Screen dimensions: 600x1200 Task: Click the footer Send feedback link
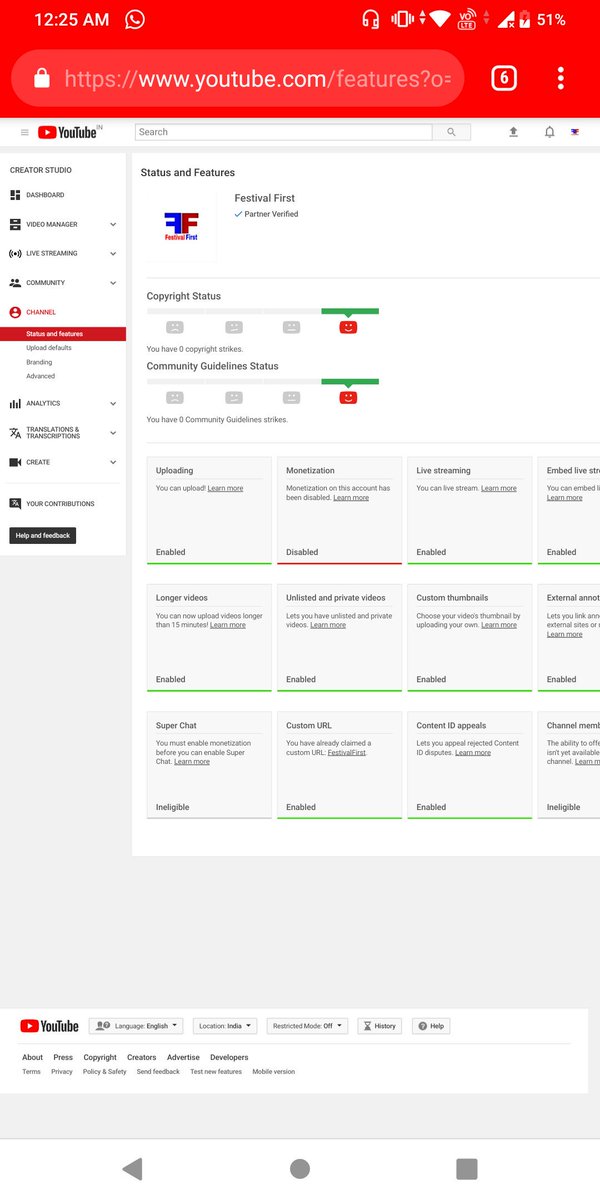tap(158, 1071)
